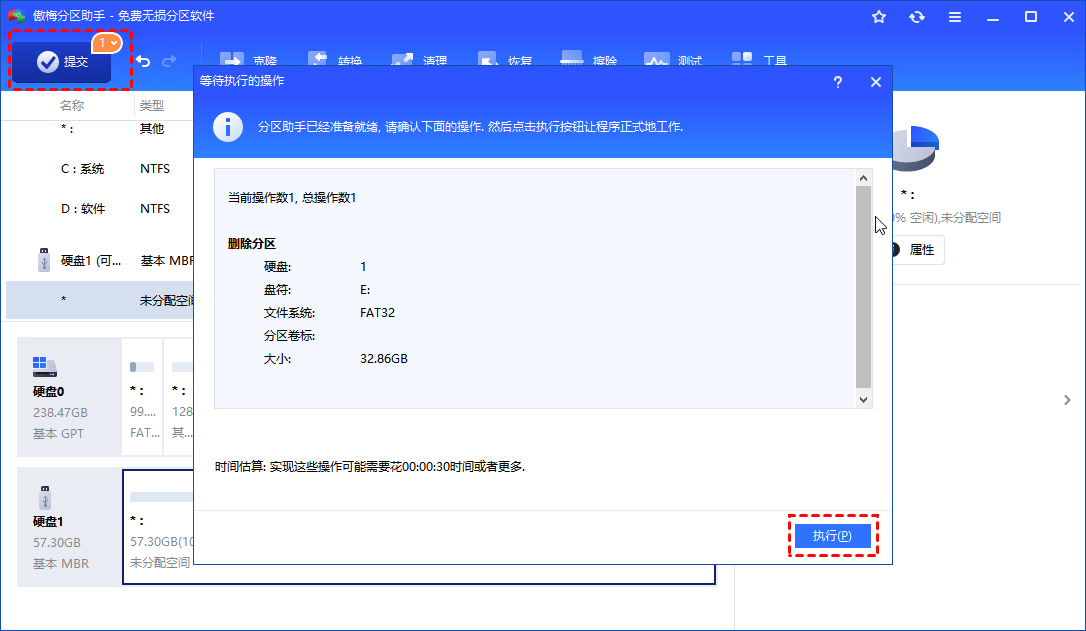Close the 等待执行的操作 dialog

(875, 82)
